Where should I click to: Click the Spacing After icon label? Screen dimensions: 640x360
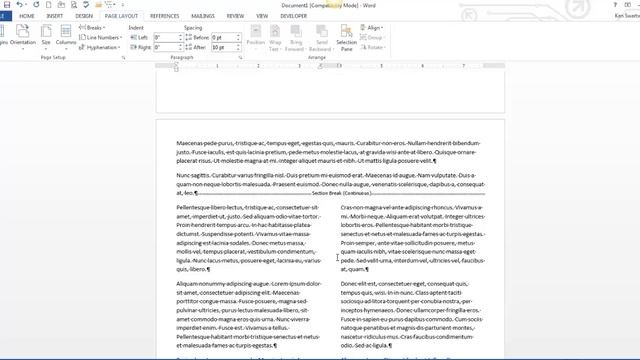coord(196,47)
